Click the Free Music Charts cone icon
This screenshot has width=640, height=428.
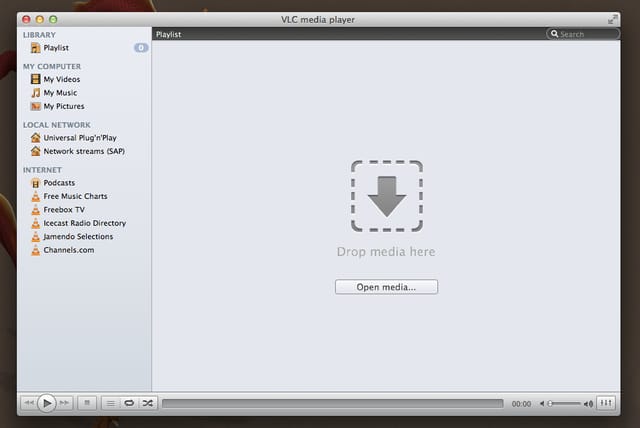(36, 196)
